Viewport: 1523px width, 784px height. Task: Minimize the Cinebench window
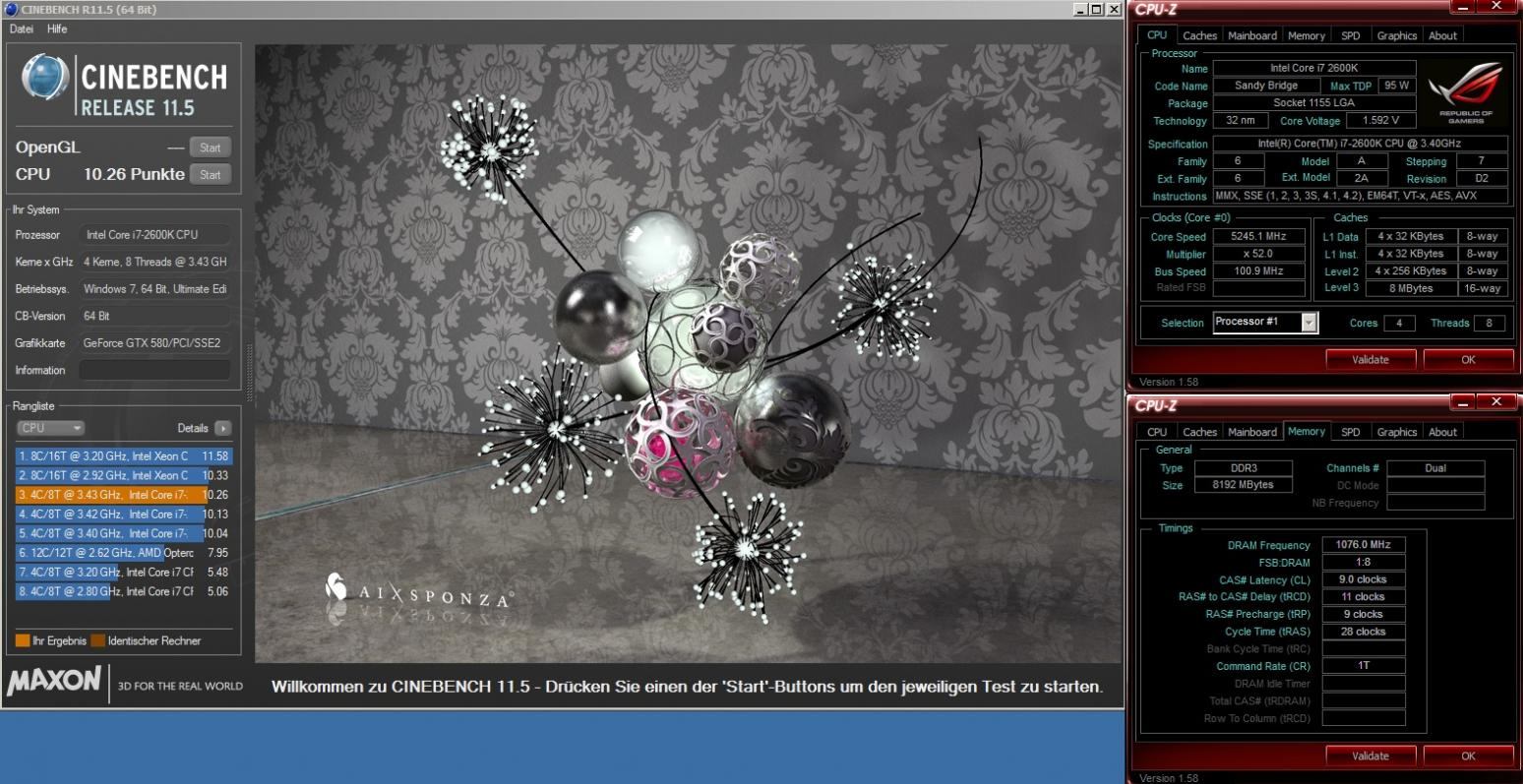click(x=1080, y=9)
